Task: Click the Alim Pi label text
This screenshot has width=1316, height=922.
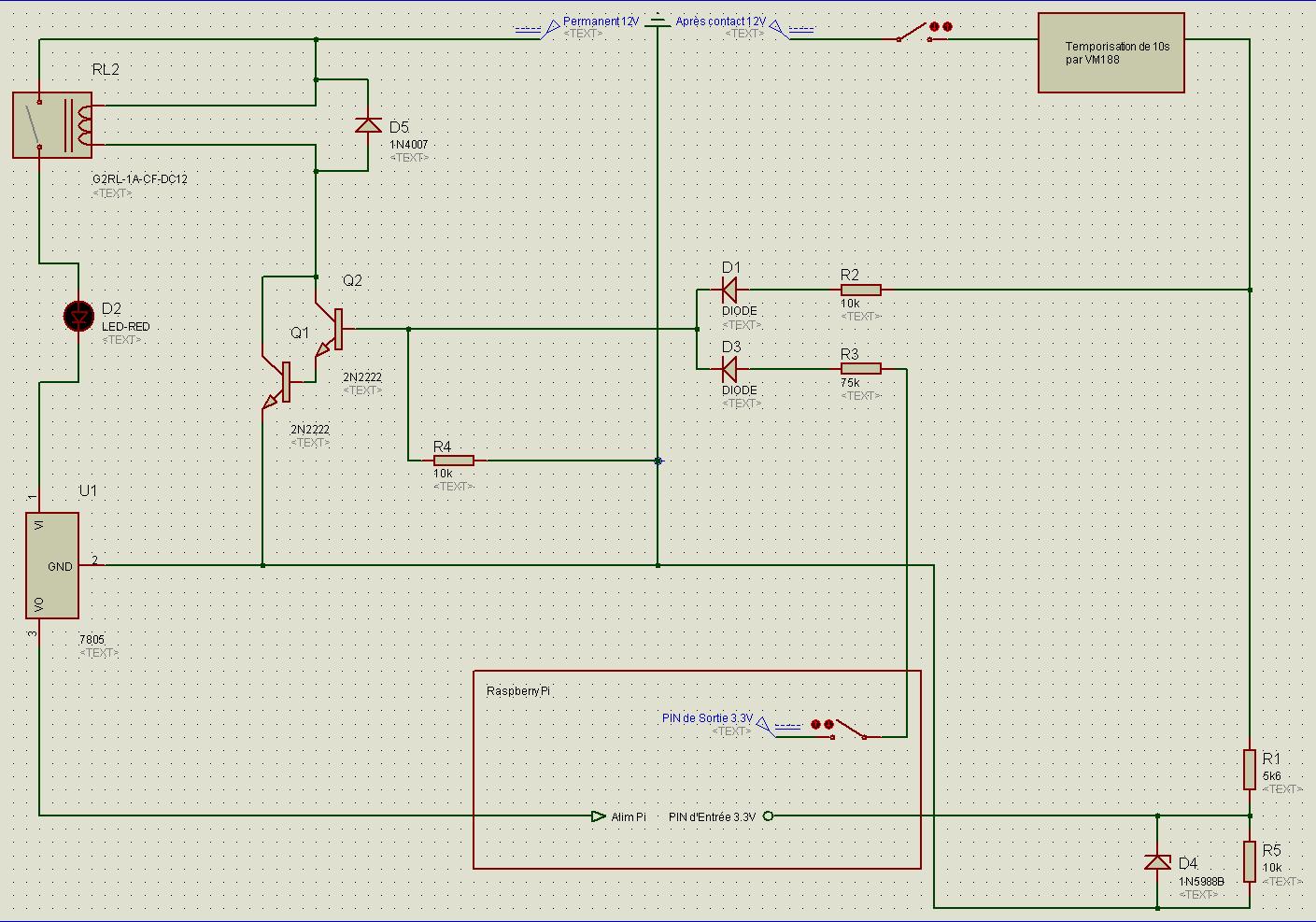Action: (629, 816)
